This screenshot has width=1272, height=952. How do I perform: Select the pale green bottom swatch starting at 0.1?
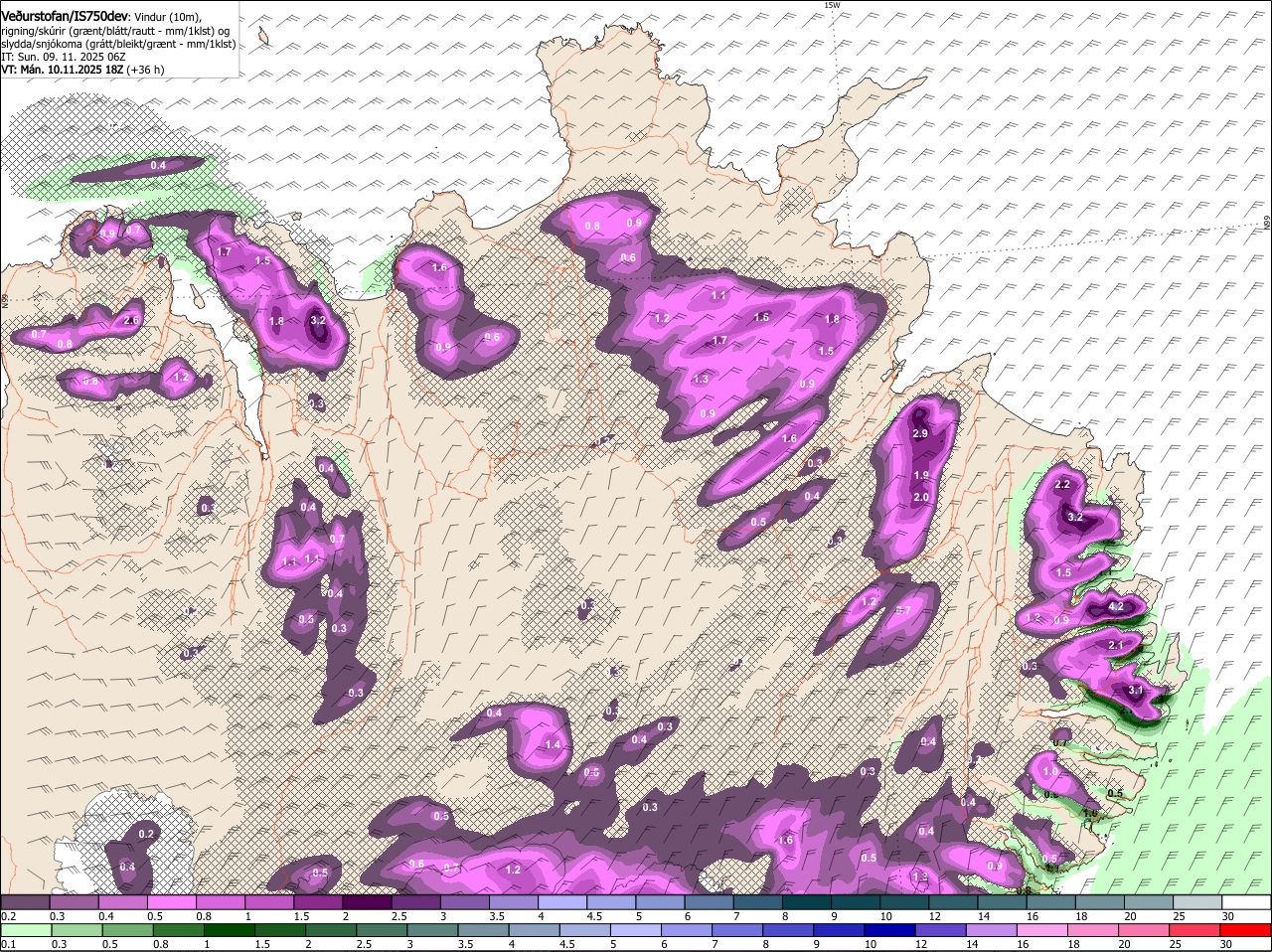pyautogui.click(x=25, y=930)
